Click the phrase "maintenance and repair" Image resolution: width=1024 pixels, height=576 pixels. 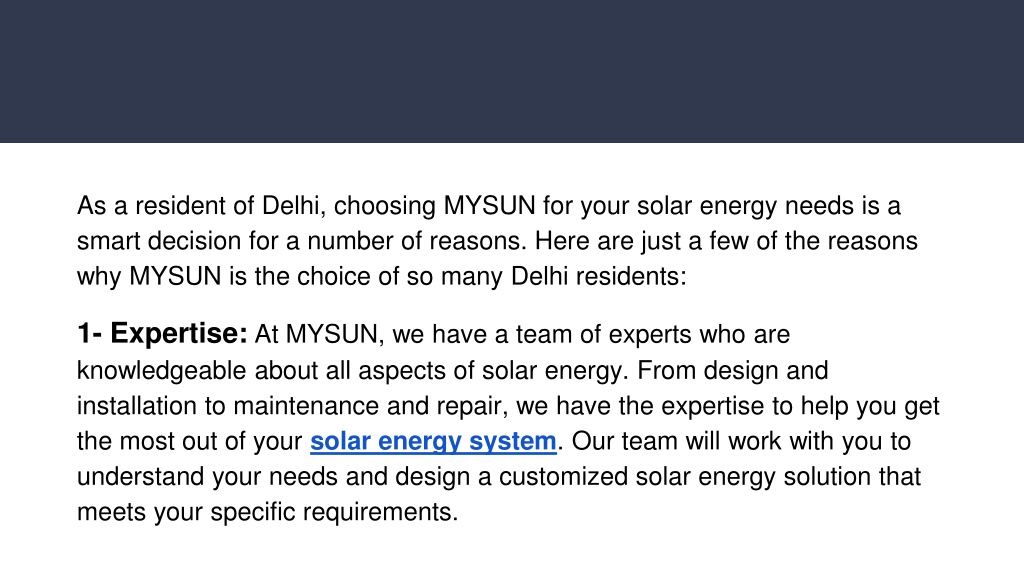pyautogui.click(x=370, y=406)
